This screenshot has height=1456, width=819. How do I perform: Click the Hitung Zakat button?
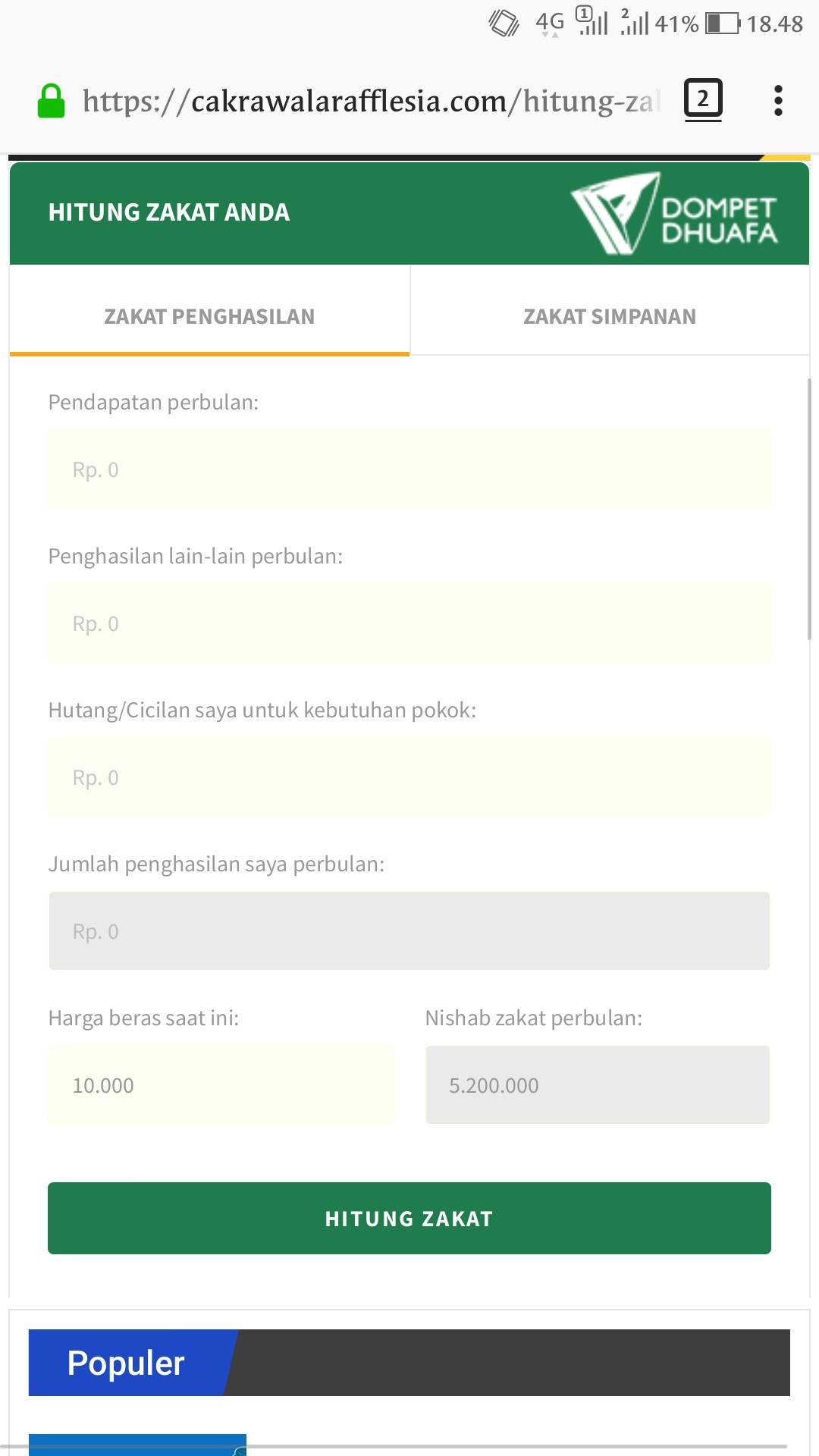[409, 1218]
